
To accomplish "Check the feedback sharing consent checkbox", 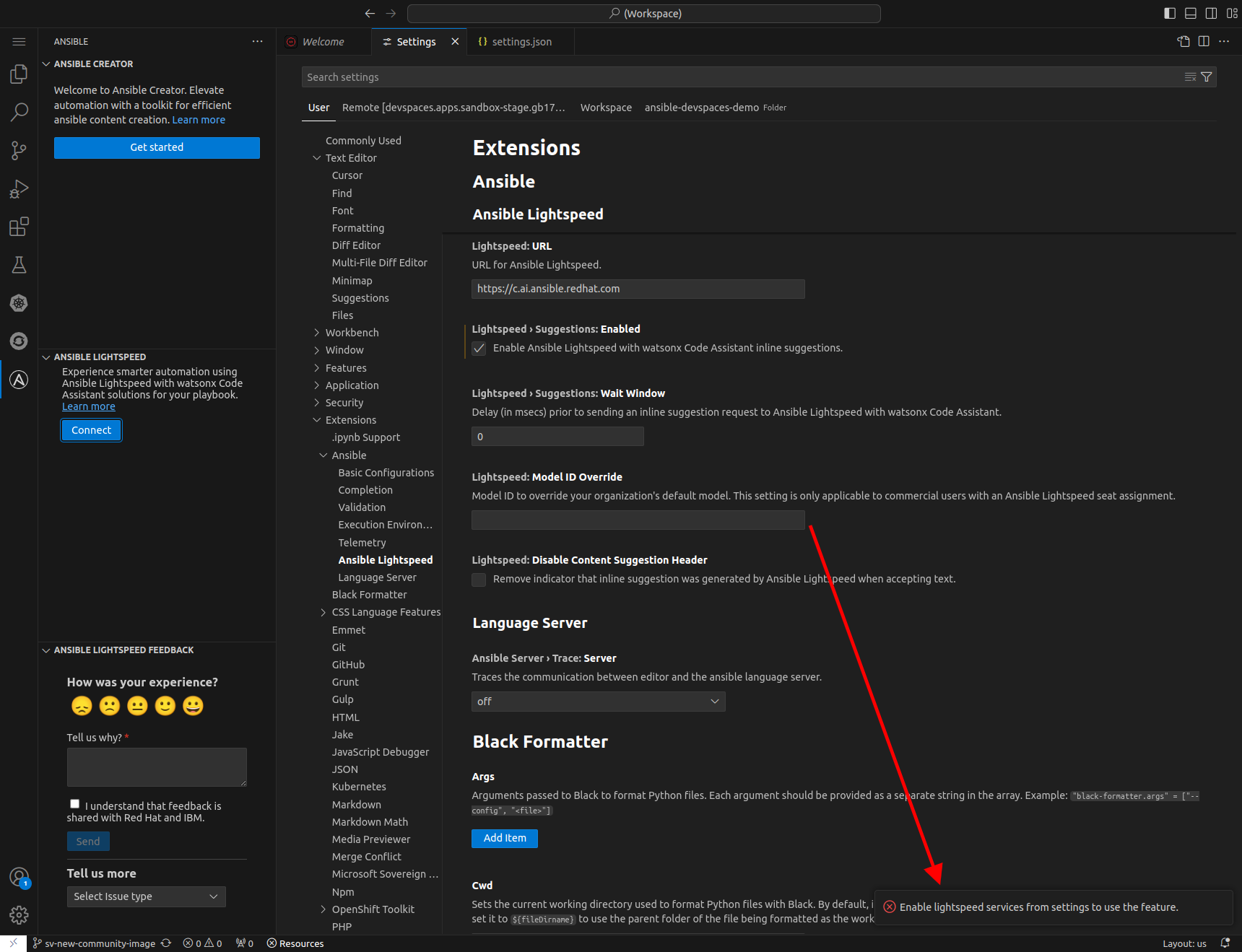I will tap(74, 804).
